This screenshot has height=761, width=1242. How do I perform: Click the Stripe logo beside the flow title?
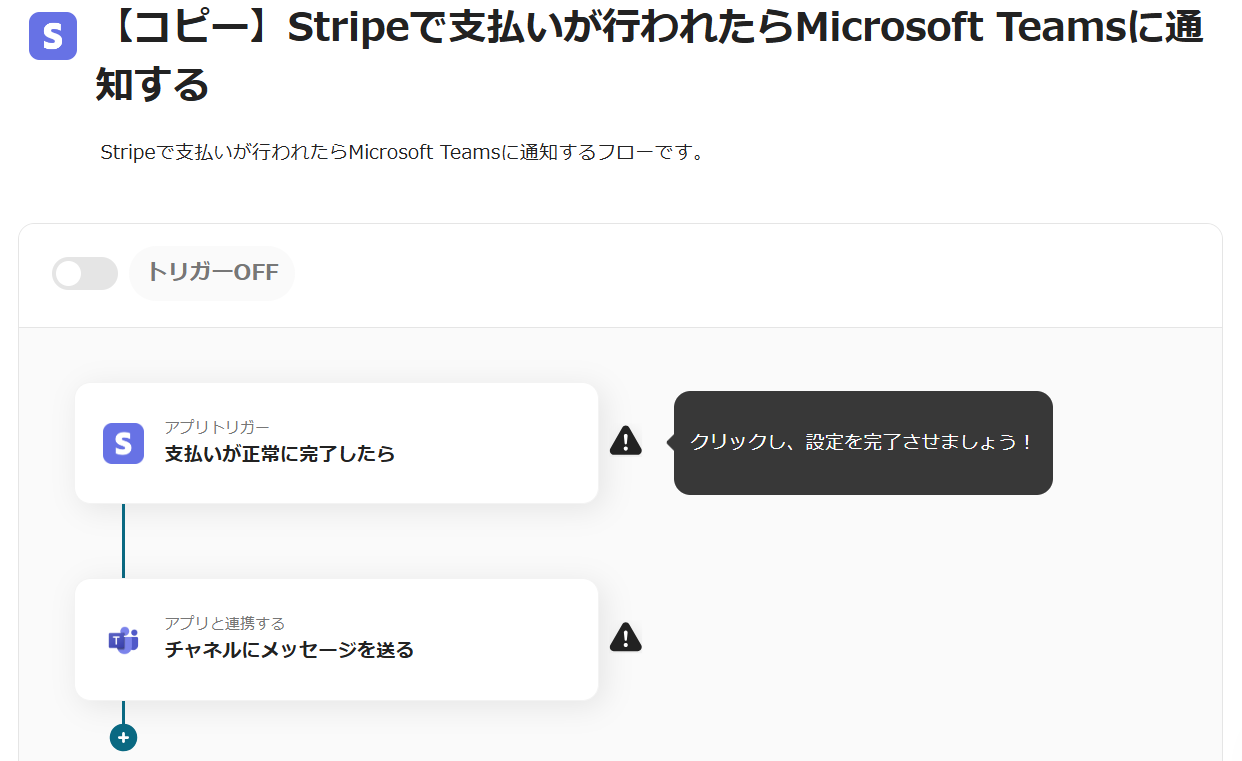point(53,36)
